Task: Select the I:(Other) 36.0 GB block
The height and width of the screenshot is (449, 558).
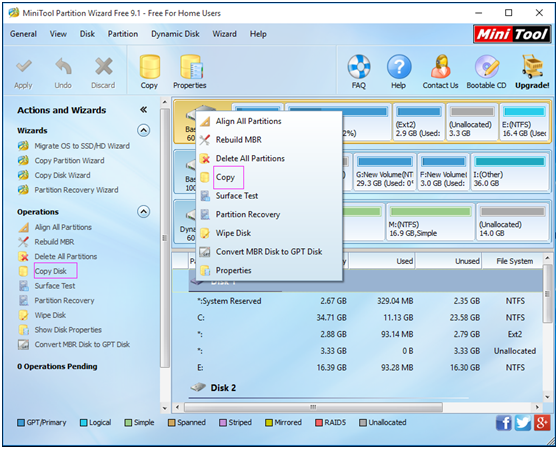Action: pos(510,172)
